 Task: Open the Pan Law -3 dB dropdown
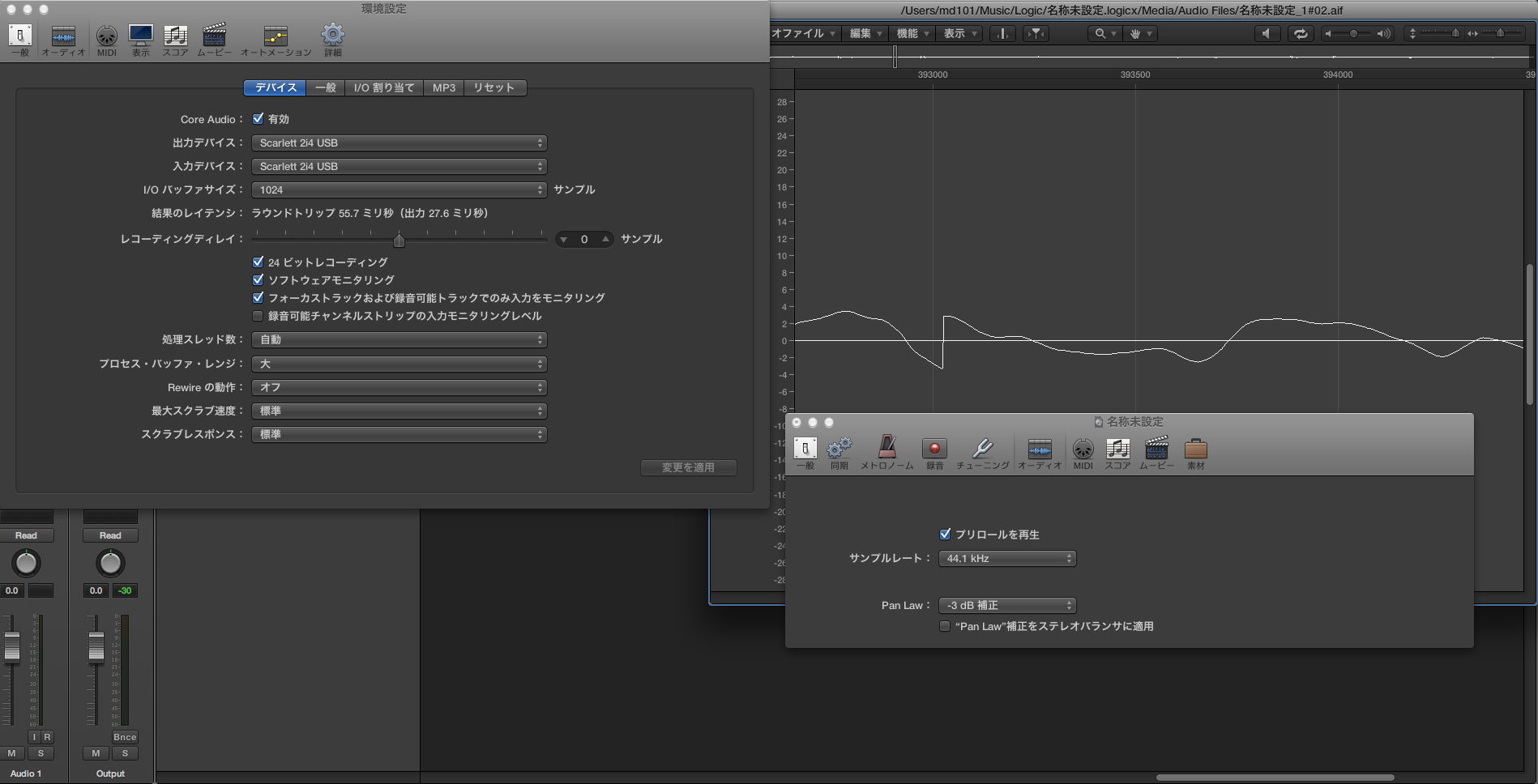click(x=1007, y=606)
